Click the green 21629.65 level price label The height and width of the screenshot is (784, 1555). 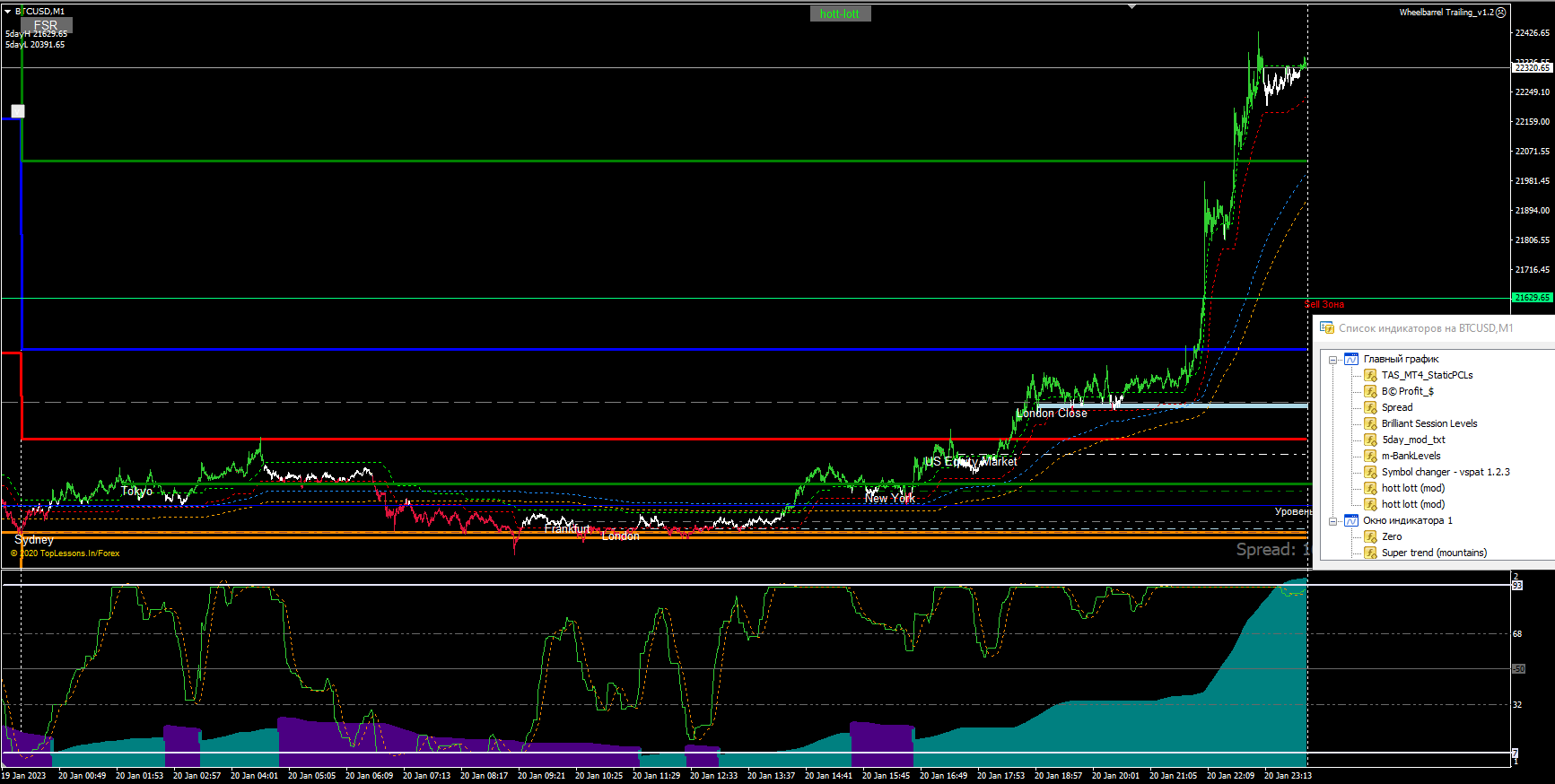[x=1533, y=297]
